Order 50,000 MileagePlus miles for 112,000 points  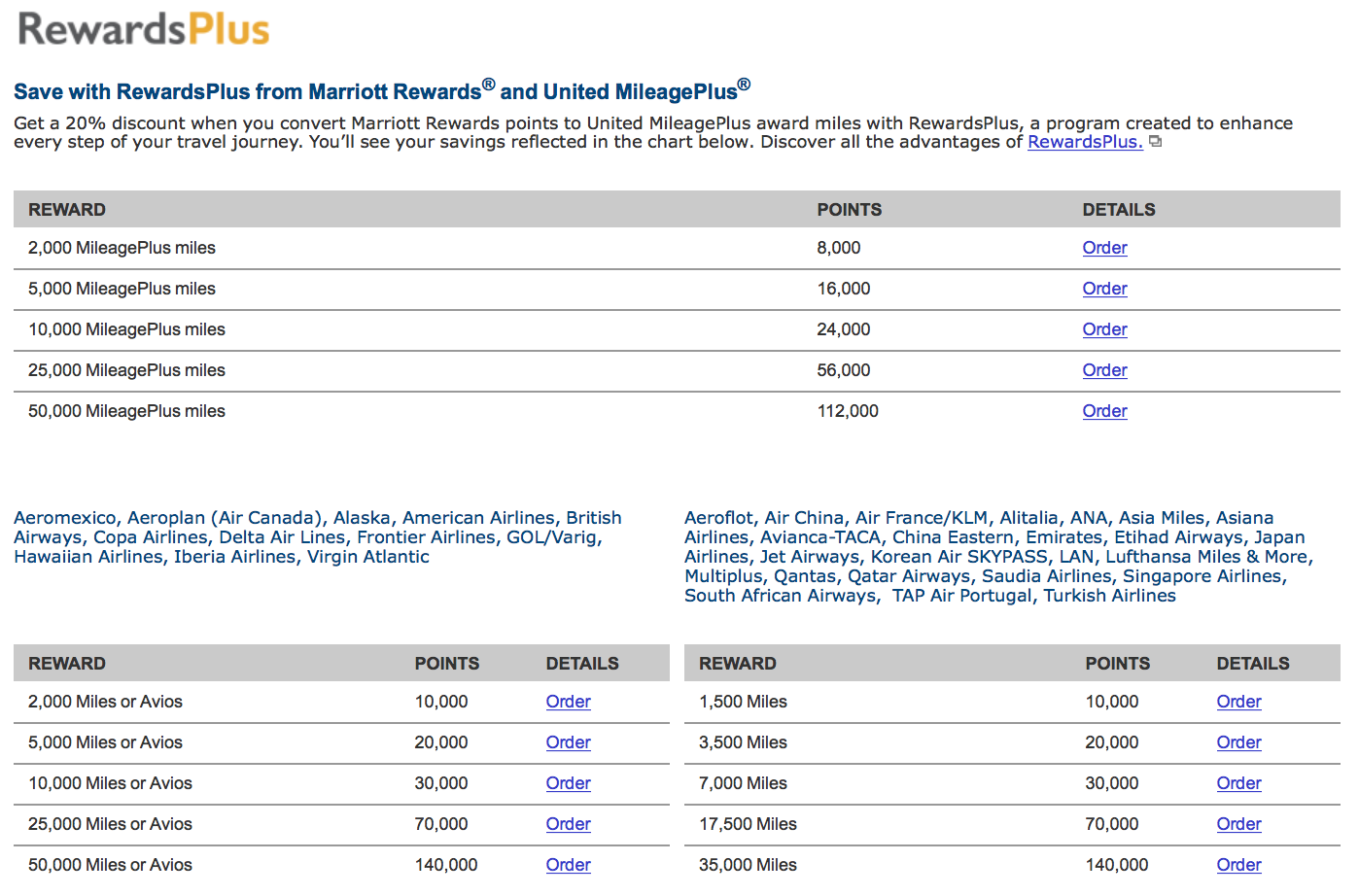[x=1104, y=411]
